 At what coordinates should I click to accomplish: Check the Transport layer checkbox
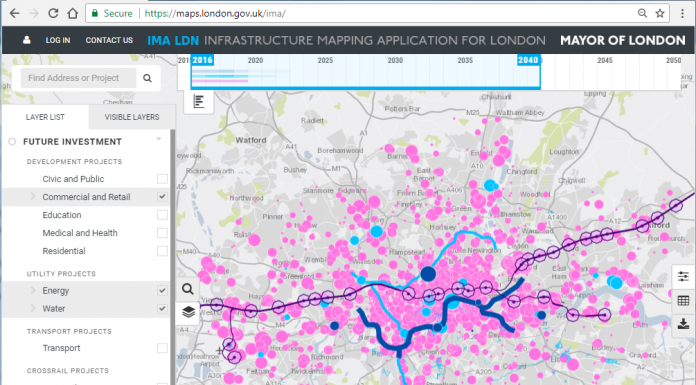click(x=162, y=348)
